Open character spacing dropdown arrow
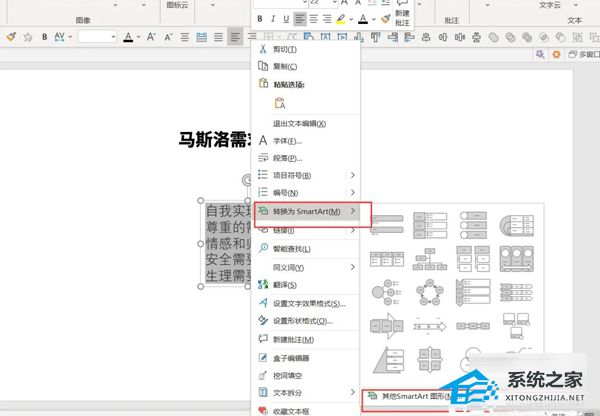This screenshot has width=600, height=416. 70,37
